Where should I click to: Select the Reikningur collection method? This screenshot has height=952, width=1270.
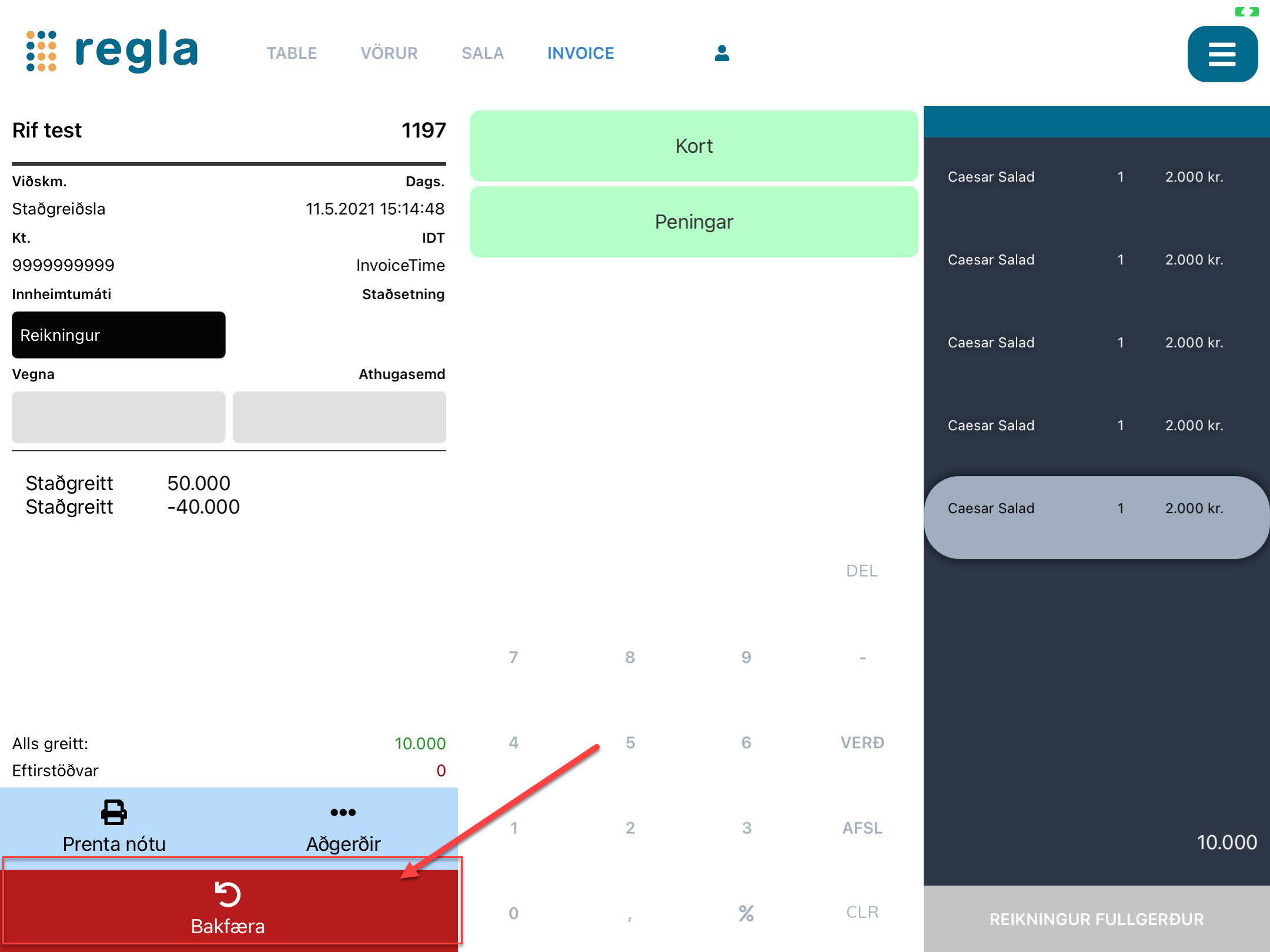click(118, 335)
